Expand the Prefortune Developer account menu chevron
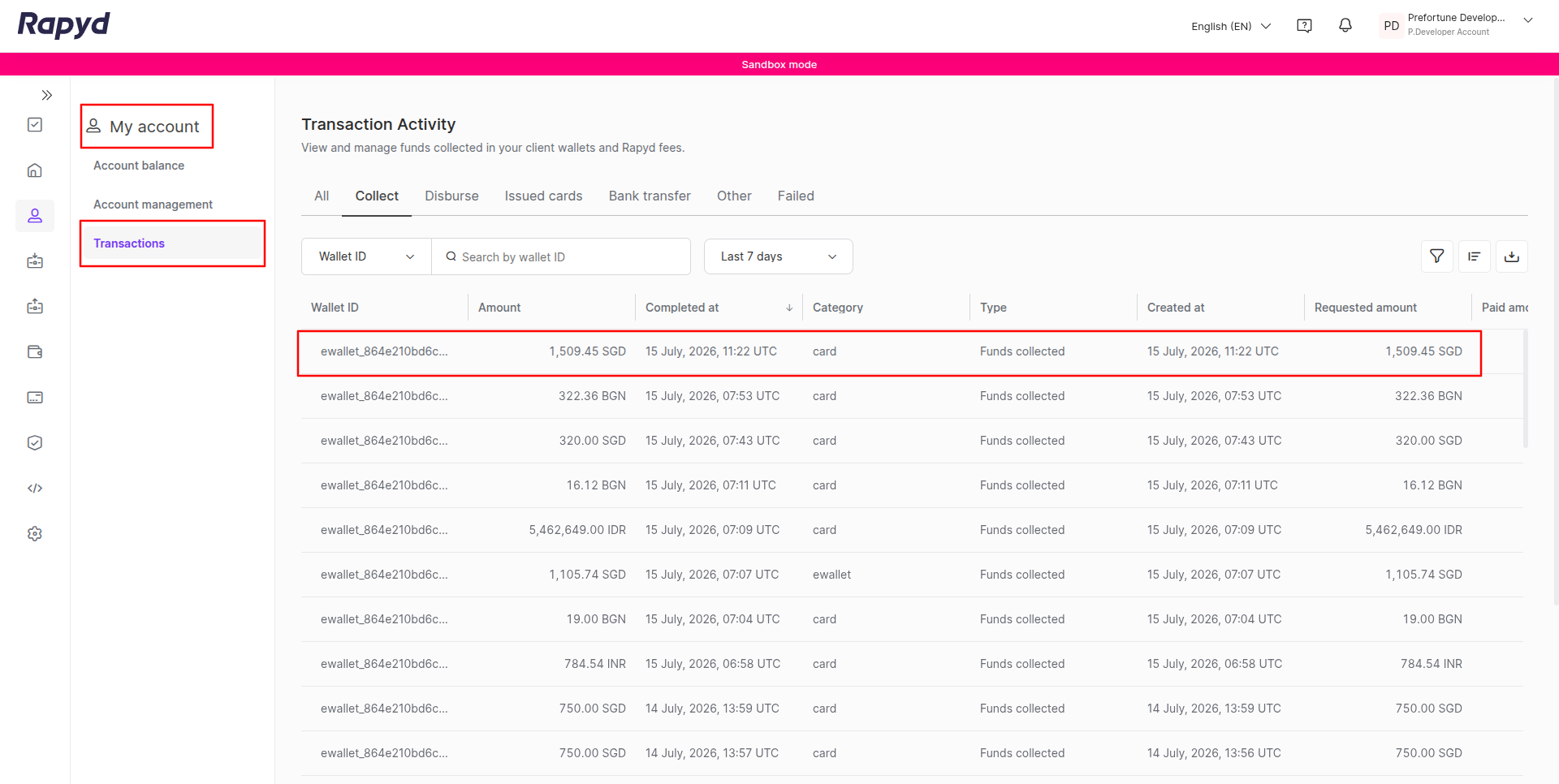This screenshot has width=1559, height=784. [1528, 20]
